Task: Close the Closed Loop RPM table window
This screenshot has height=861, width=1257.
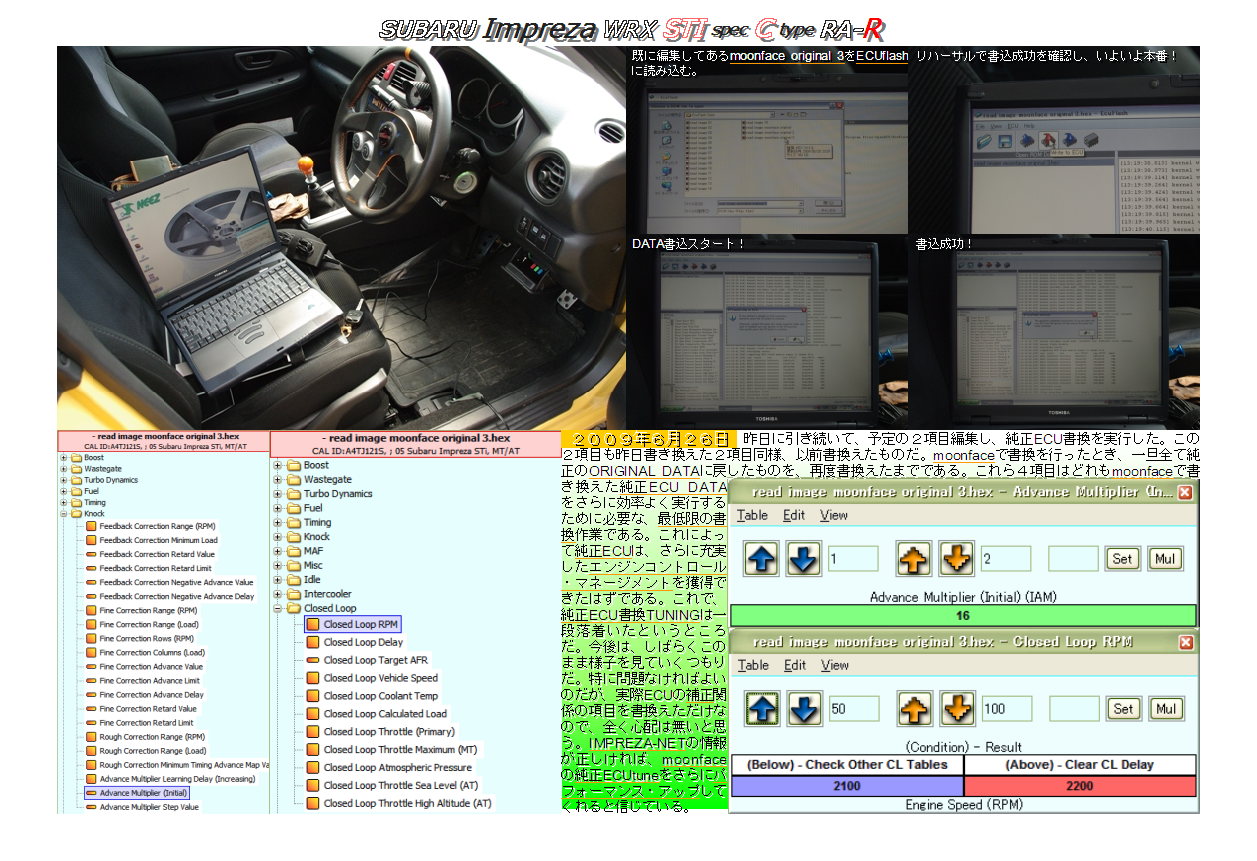Action: [1185, 642]
